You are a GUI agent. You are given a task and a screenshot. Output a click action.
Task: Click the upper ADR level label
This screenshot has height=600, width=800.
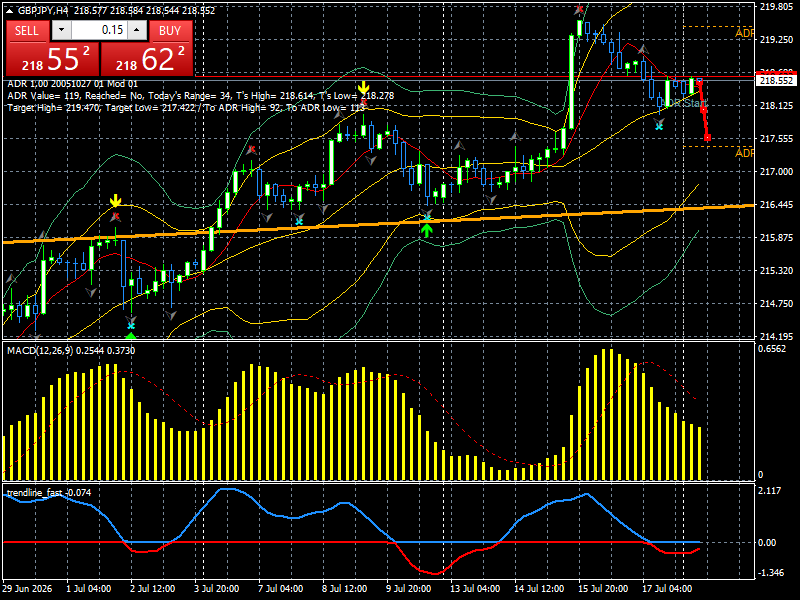pyautogui.click(x=744, y=33)
